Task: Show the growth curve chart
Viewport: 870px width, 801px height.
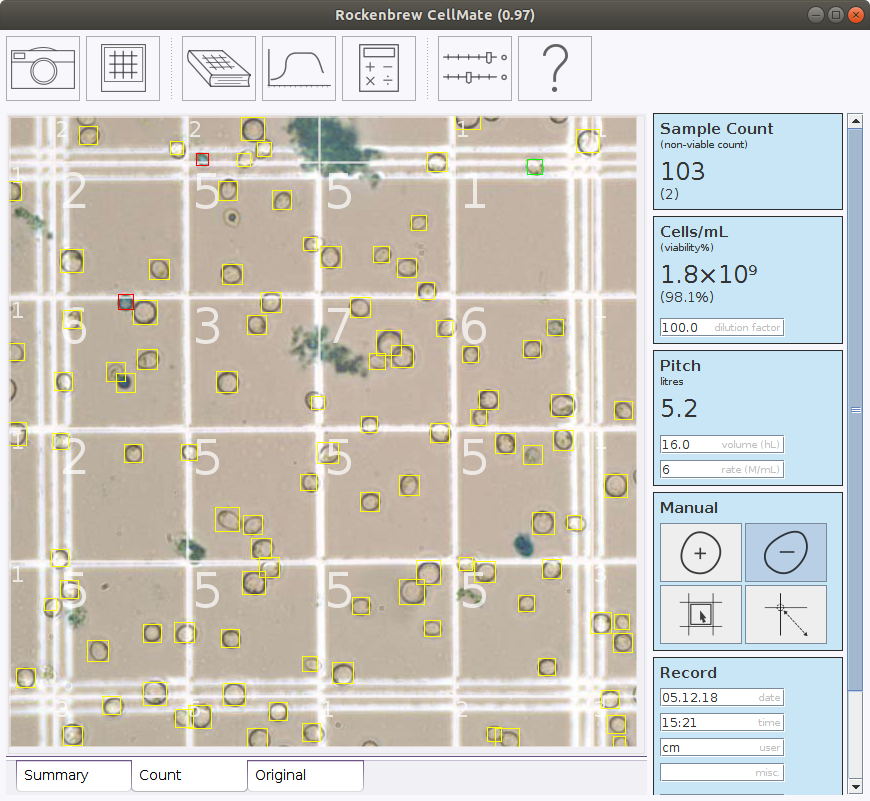Action: point(299,68)
